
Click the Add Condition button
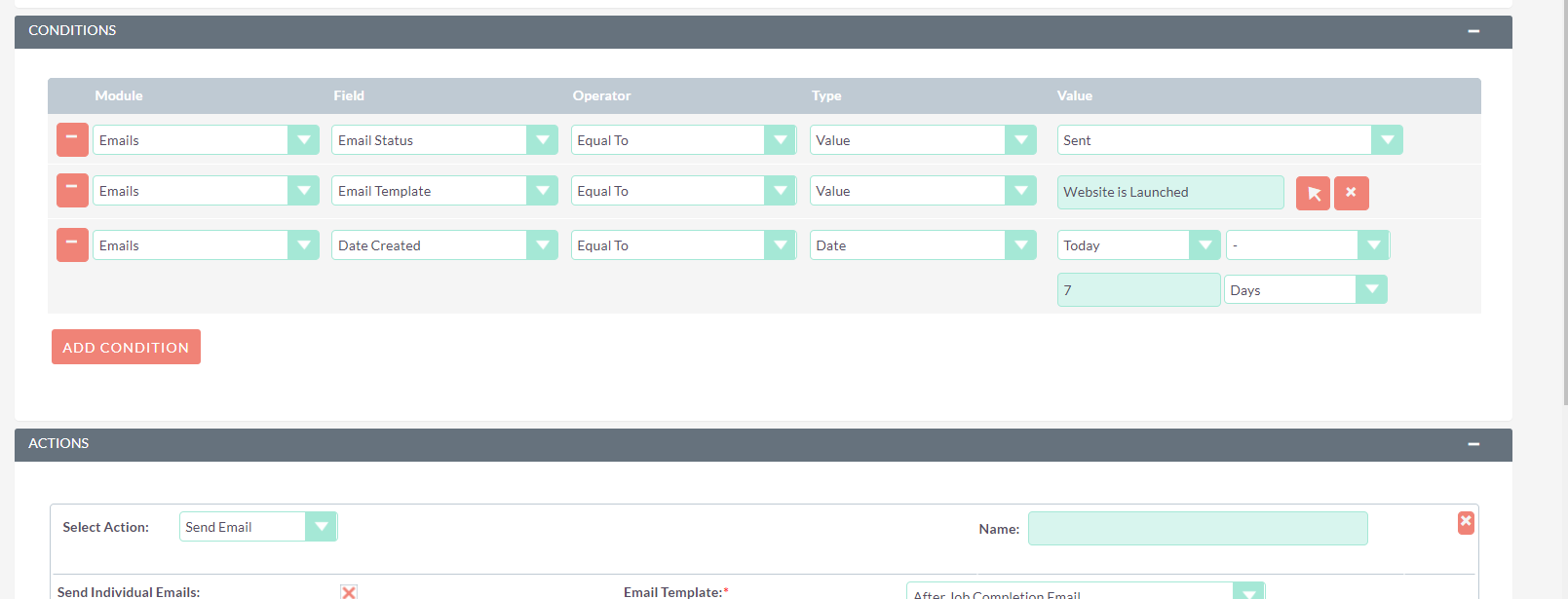click(126, 347)
